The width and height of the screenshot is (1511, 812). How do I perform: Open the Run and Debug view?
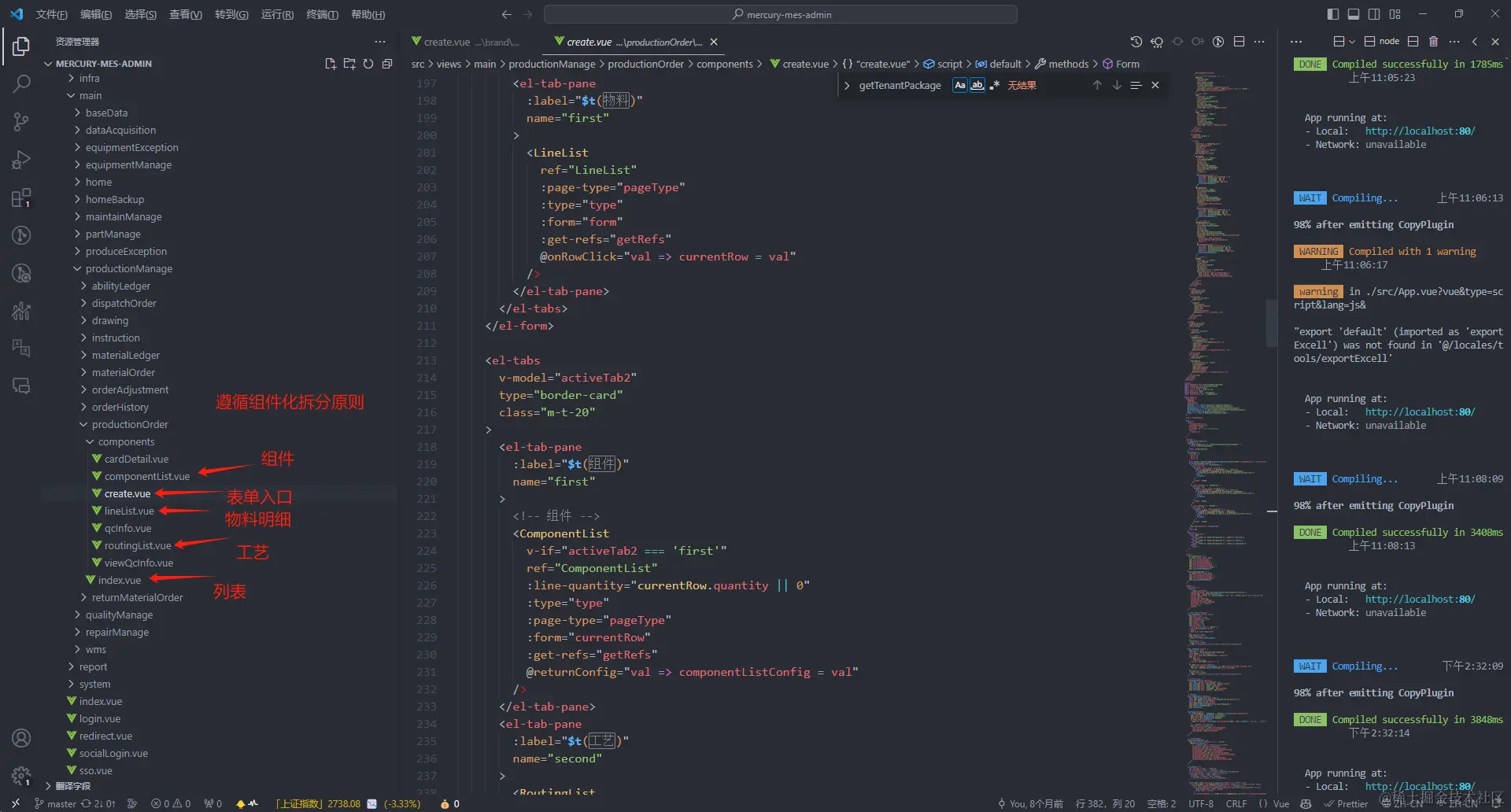click(21, 160)
